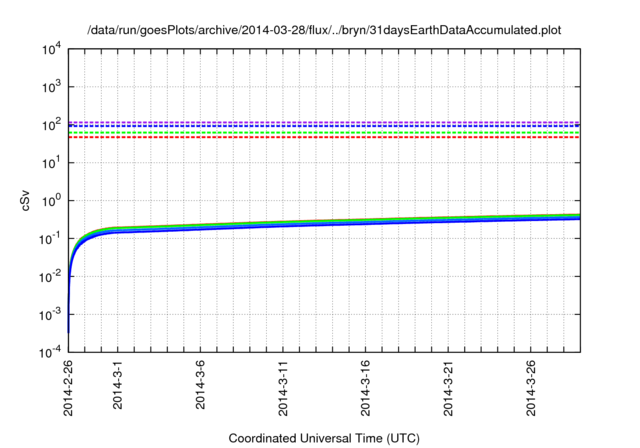Click the plot file path title
The height and width of the screenshot is (448, 640).
click(324, 30)
